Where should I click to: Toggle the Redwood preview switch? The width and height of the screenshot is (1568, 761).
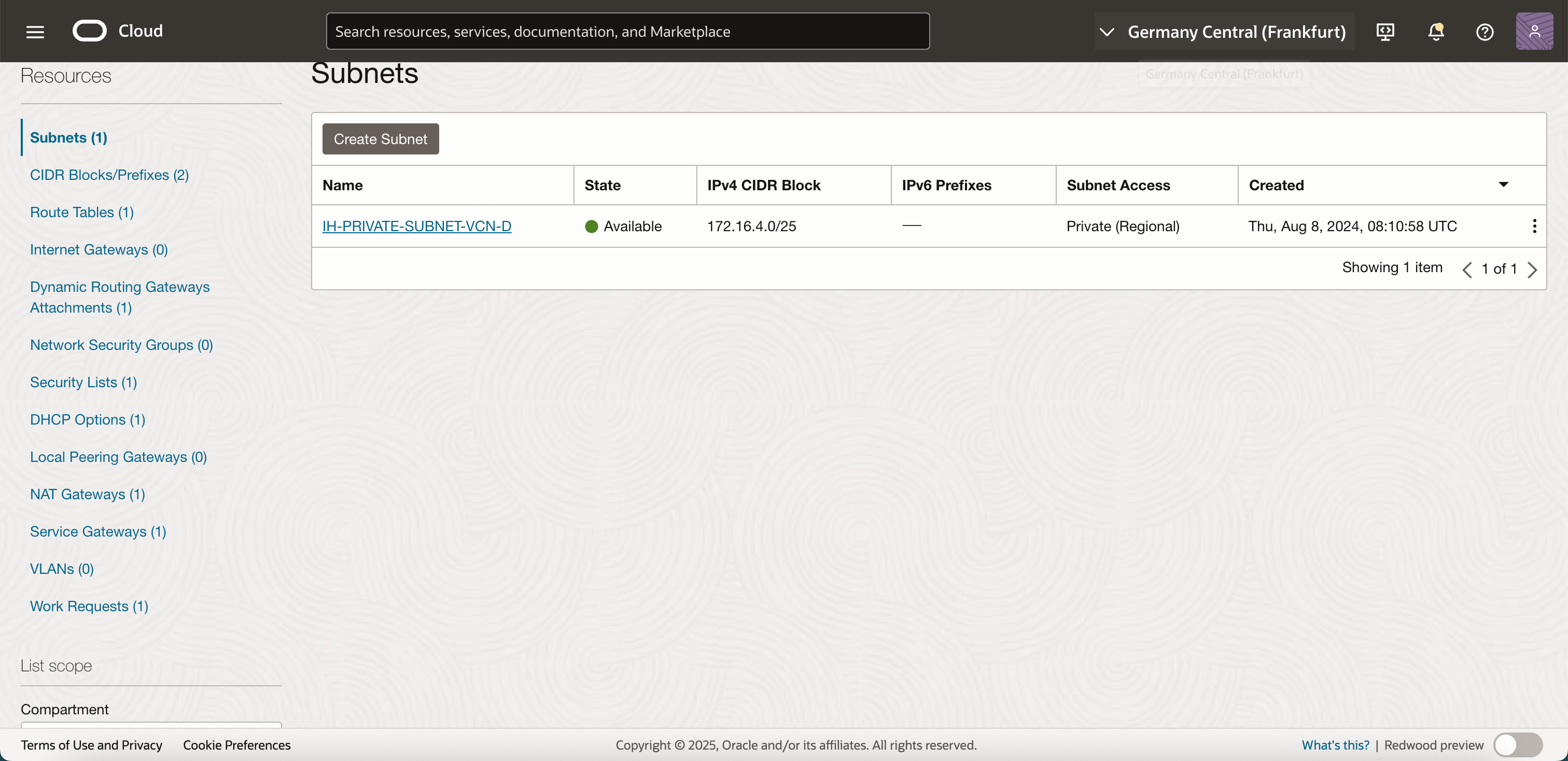[1518, 744]
